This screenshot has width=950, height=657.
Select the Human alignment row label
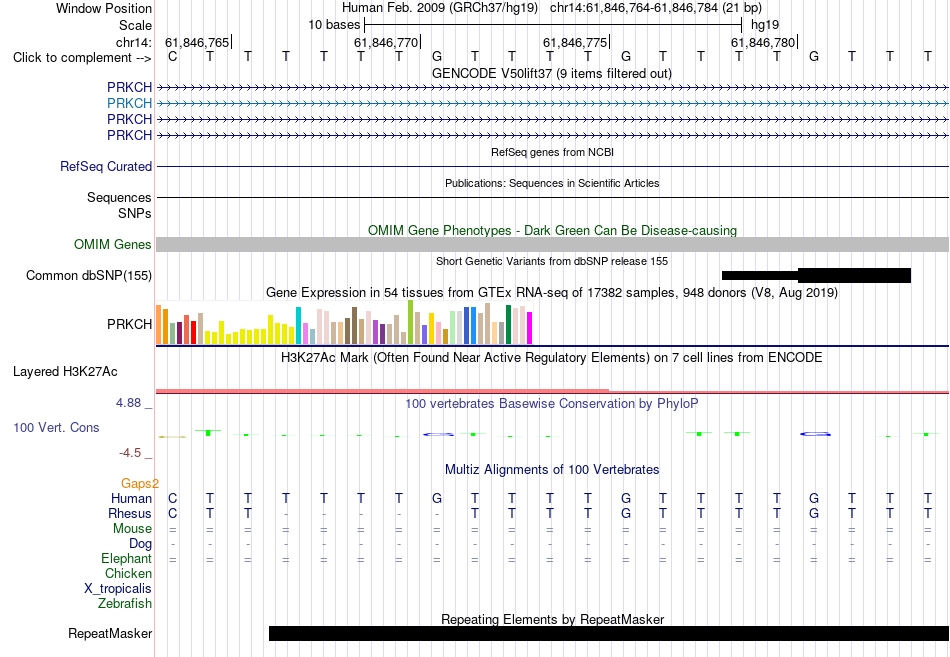coord(131,498)
